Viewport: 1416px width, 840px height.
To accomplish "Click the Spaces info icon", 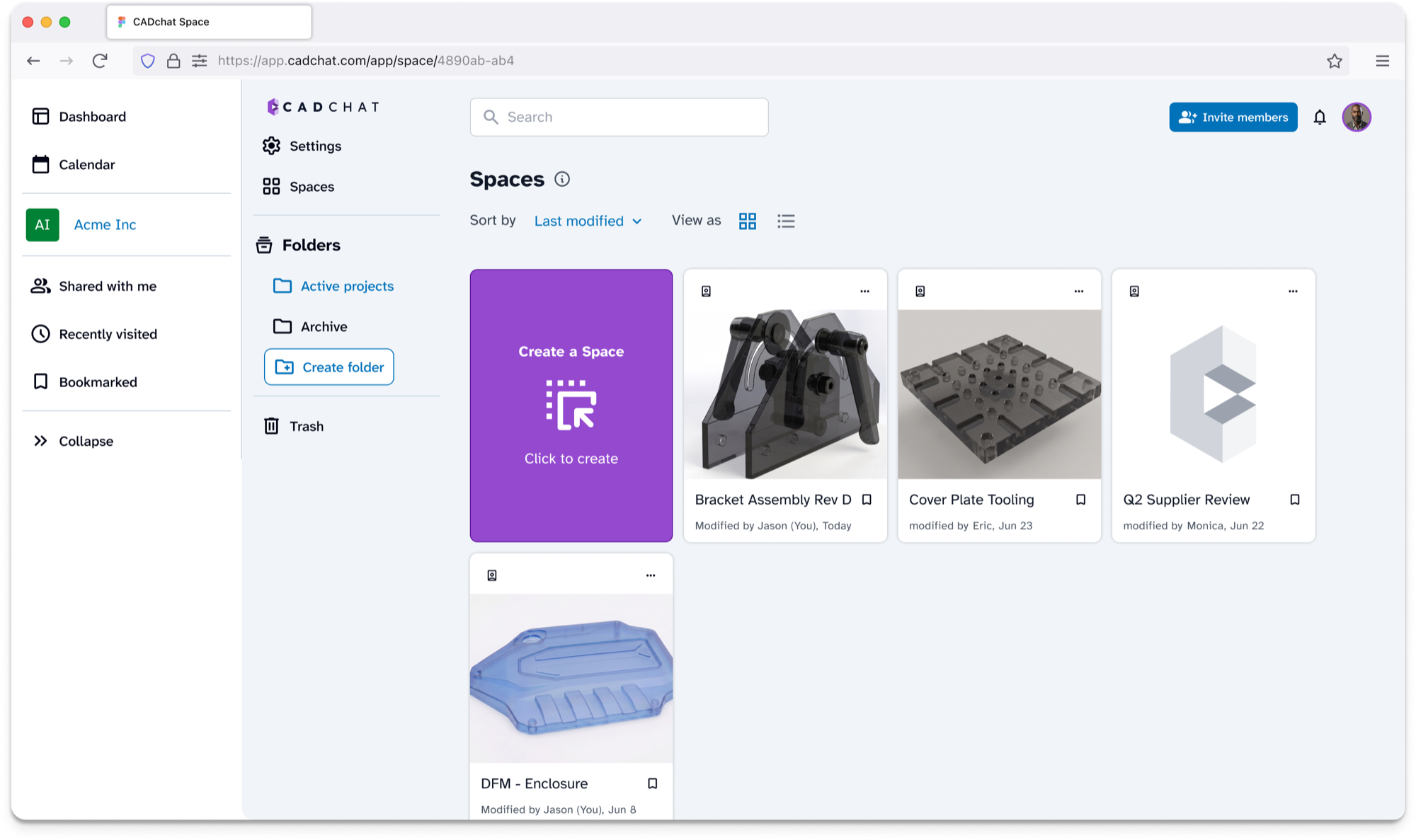I will click(x=562, y=179).
